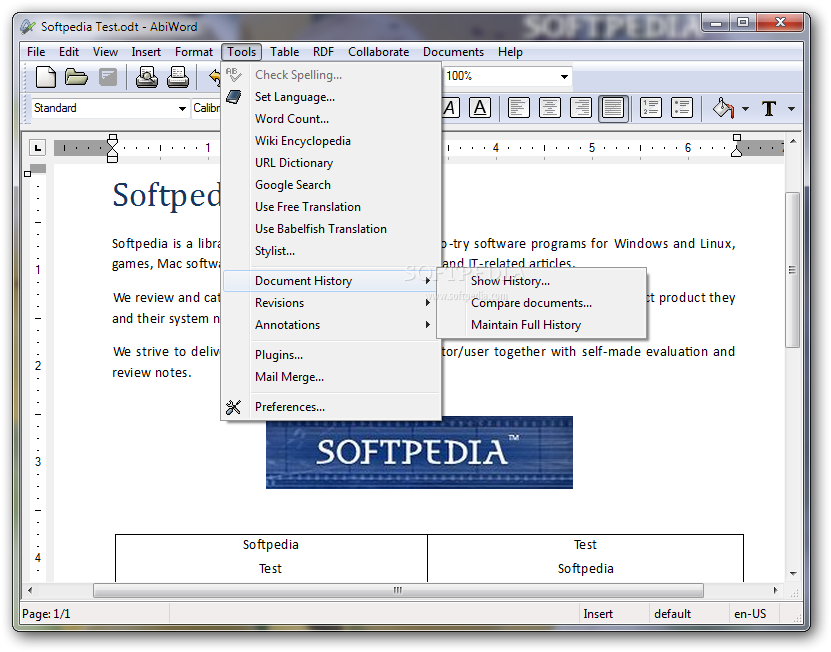Open Stylist... from Tools menu
831x652 pixels.
click(x=332, y=251)
